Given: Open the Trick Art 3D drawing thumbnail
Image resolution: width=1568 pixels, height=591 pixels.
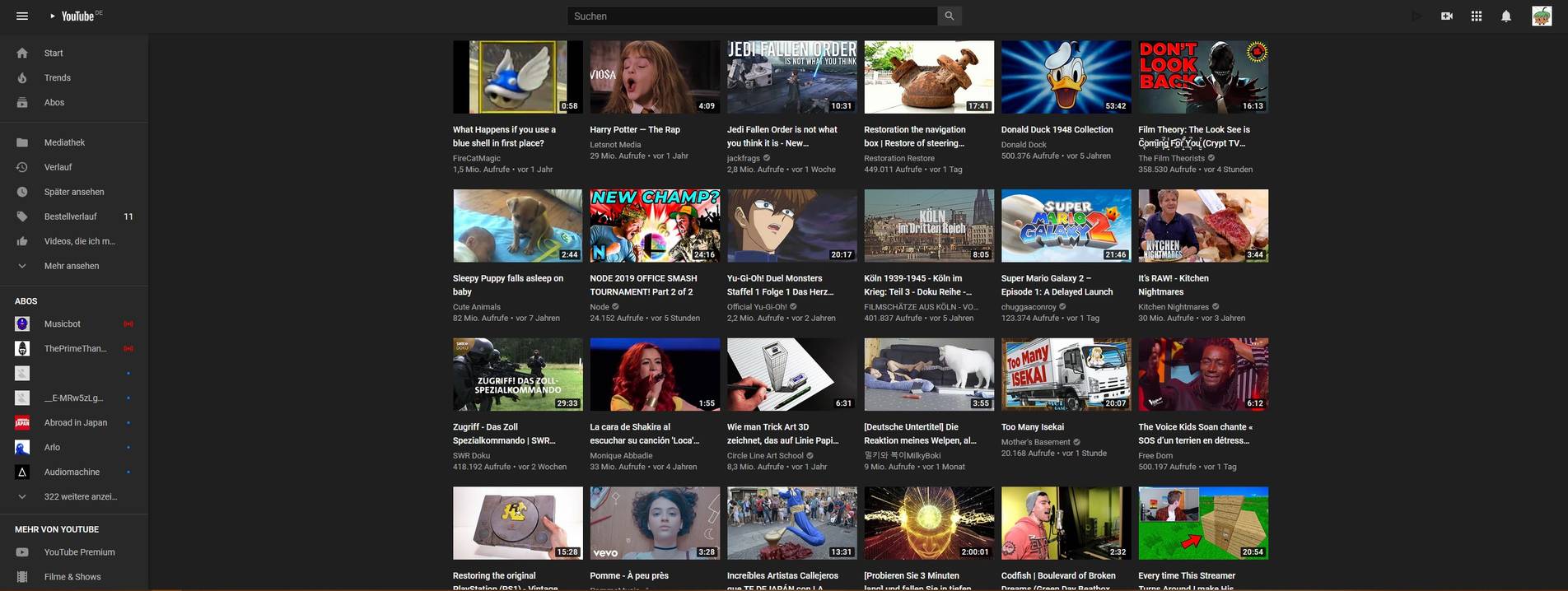Looking at the screenshot, I should [791, 375].
